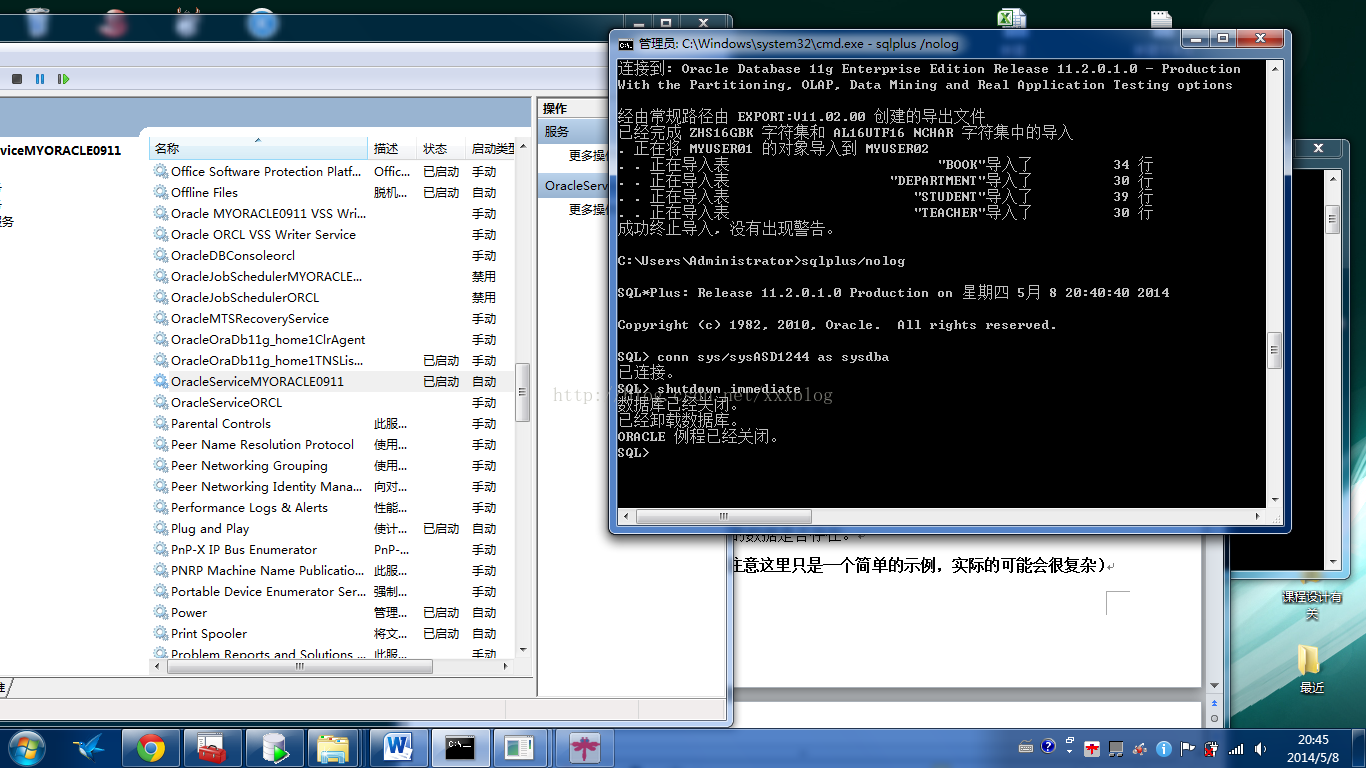Click cmd window scrollbar up arrow

click(x=1274, y=68)
